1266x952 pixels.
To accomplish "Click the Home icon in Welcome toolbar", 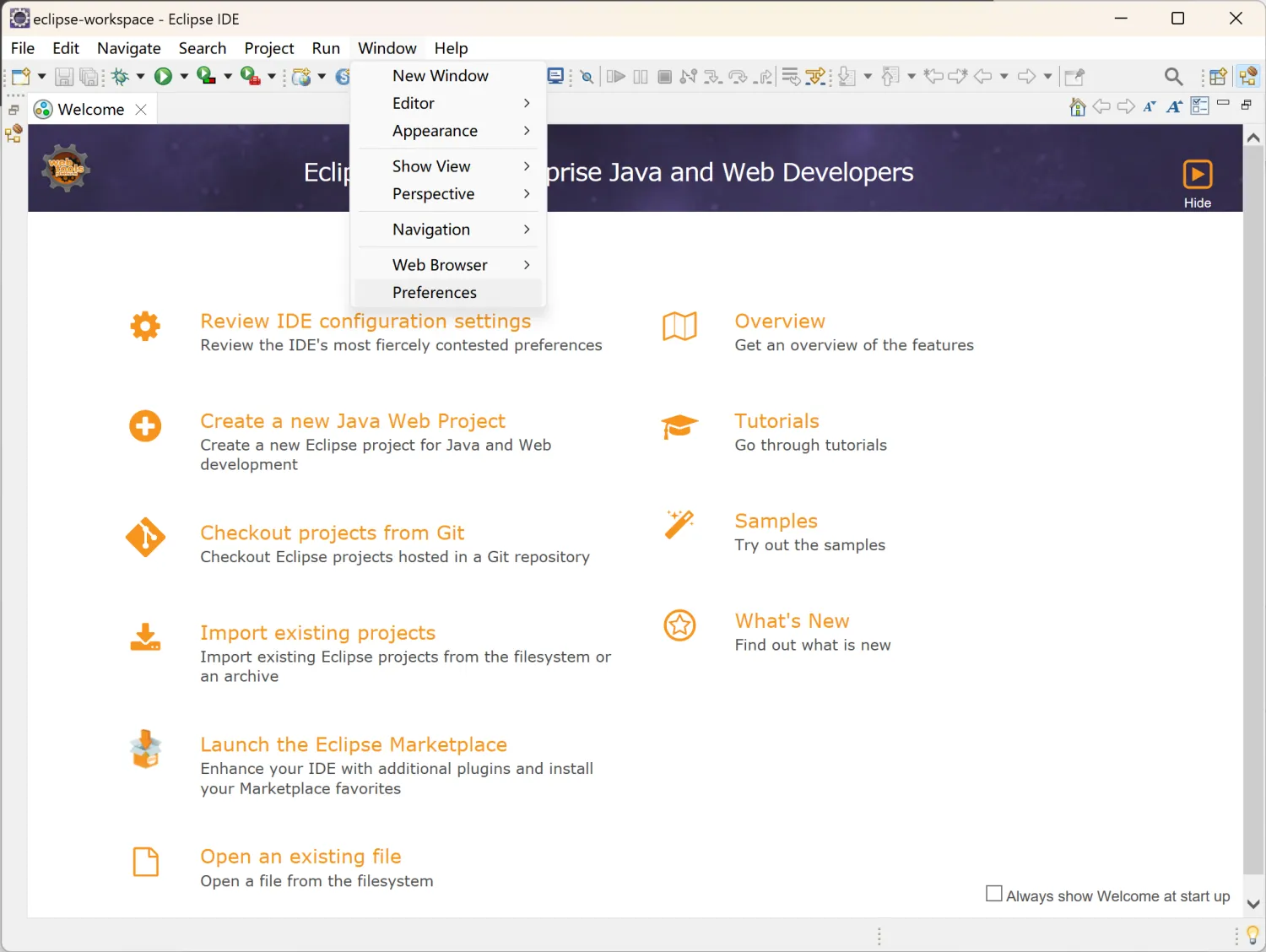I will click(1077, 106).
